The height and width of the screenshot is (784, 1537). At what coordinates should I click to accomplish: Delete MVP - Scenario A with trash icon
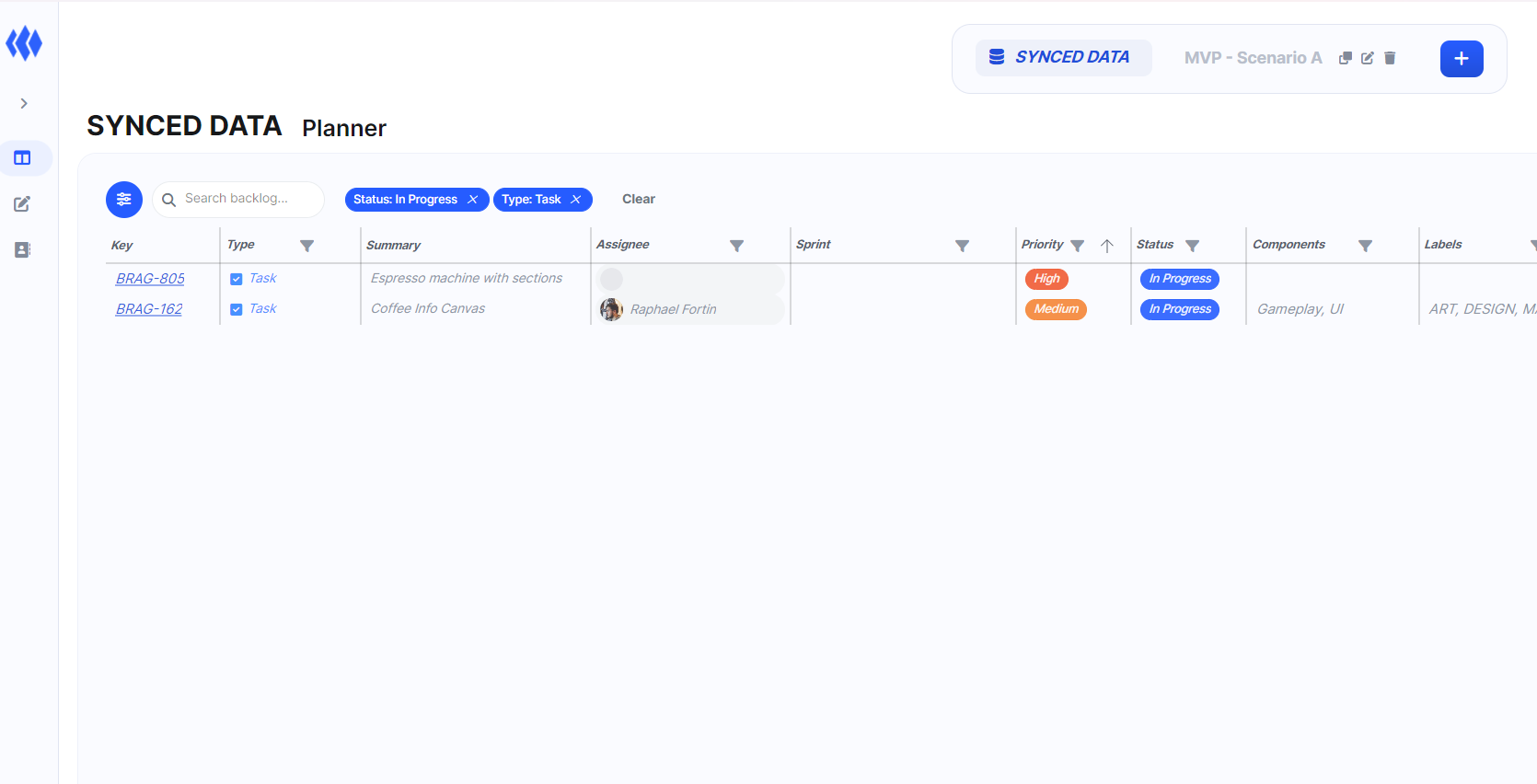(x=1390, y=58)
